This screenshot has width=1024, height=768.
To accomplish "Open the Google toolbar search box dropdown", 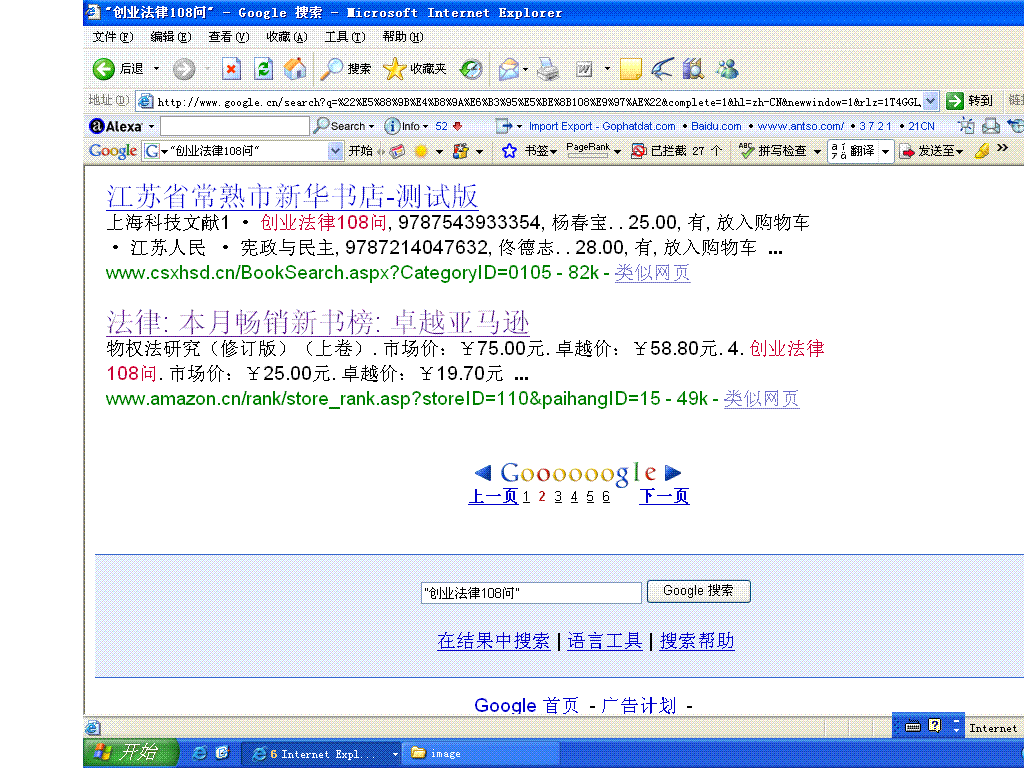I will point(335,151).
